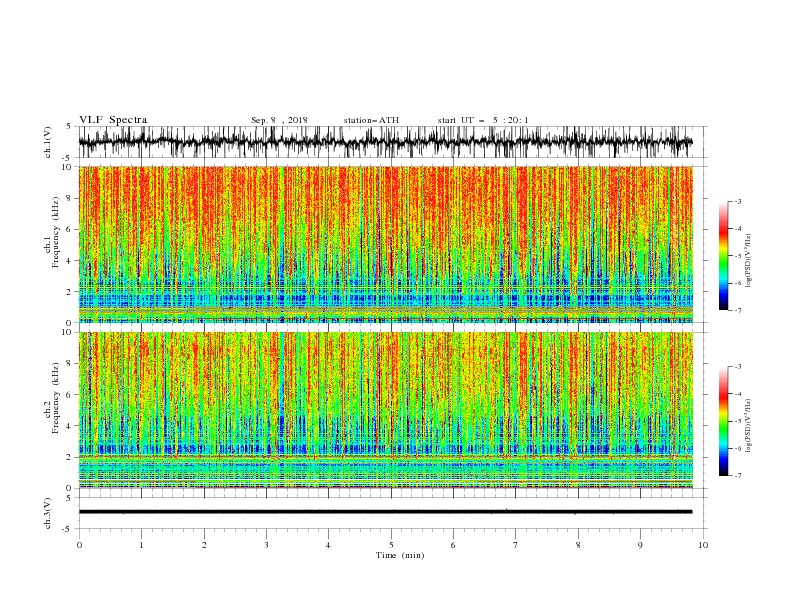Viewport: 792px width, 612px height.
Task: Click tick label 8 on Time (min) axis
Action: [x=578, y=545]
